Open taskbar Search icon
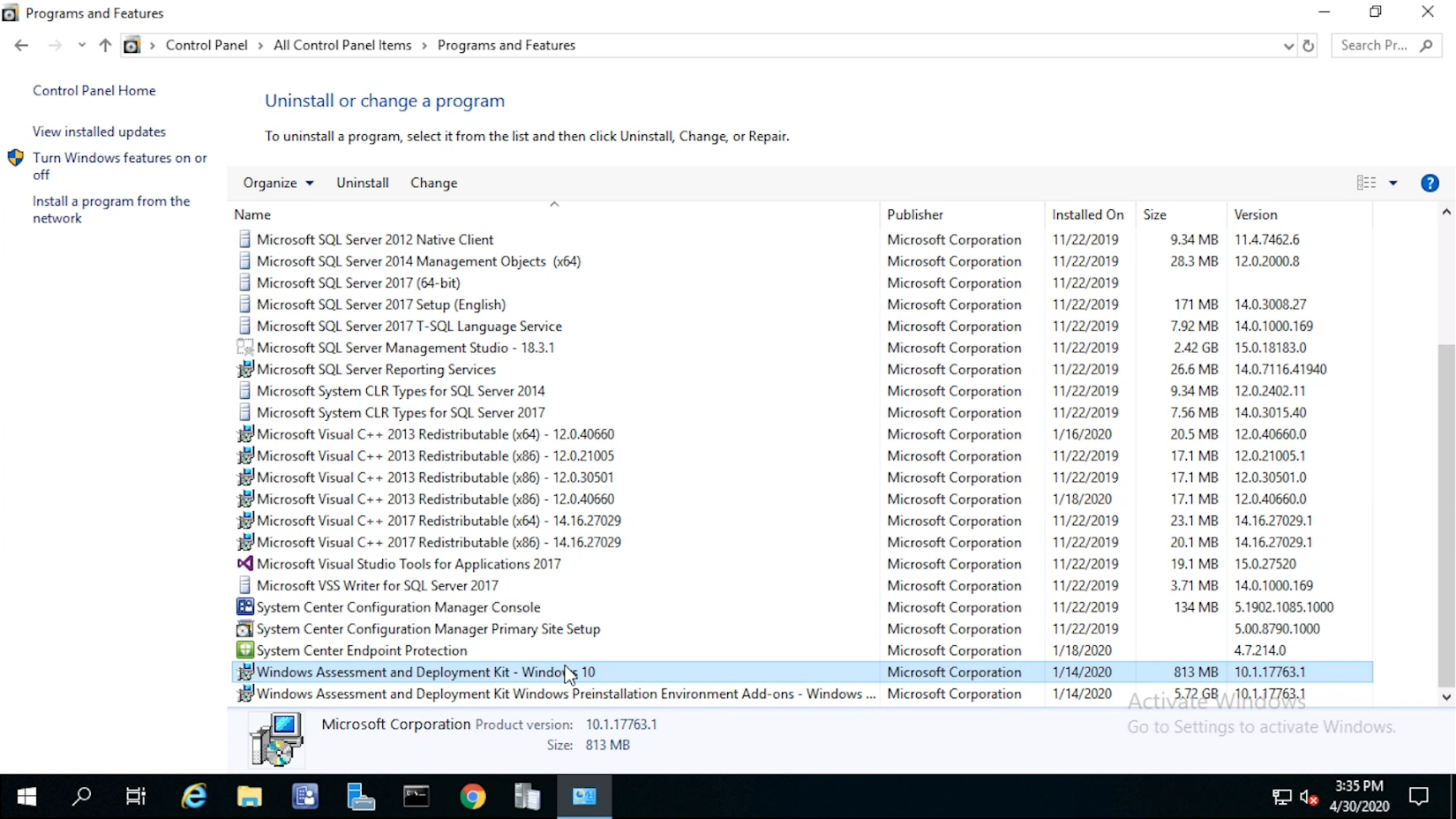Screen dimensions: 1456x819 [81, 797]
